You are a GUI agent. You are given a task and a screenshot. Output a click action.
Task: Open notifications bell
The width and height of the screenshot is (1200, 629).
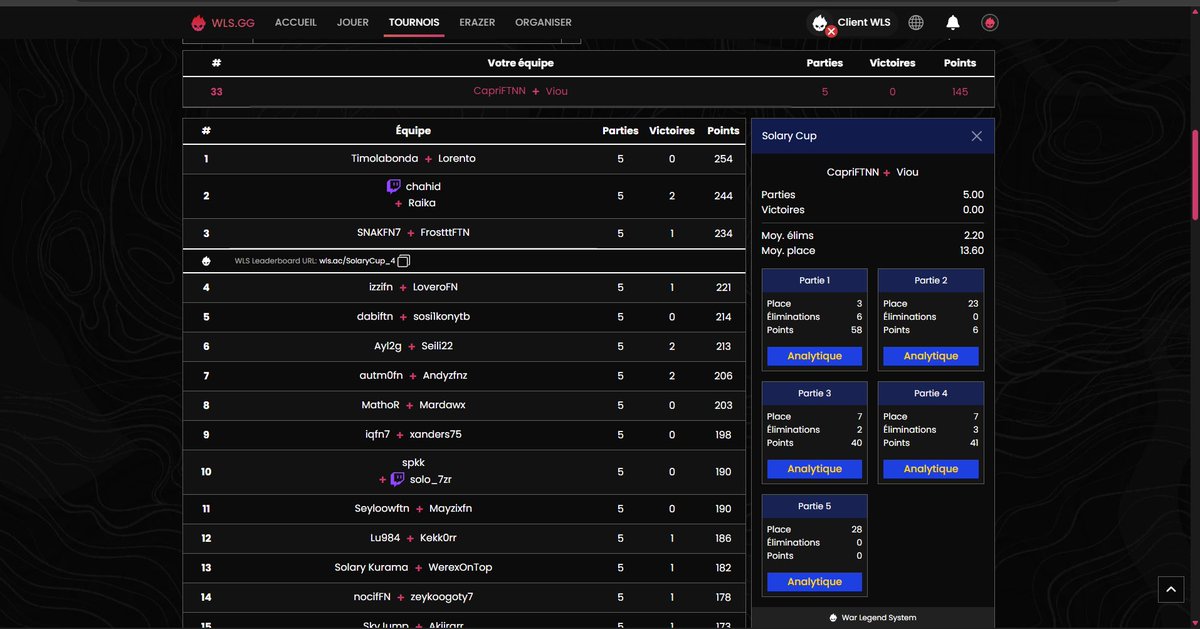953,22
